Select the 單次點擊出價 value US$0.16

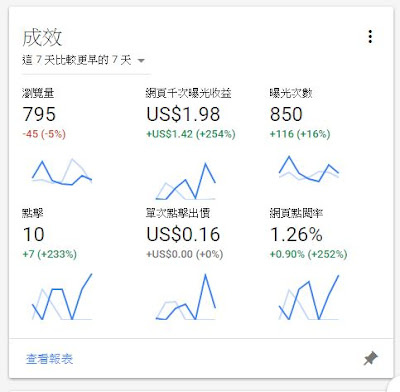point(183,234)
